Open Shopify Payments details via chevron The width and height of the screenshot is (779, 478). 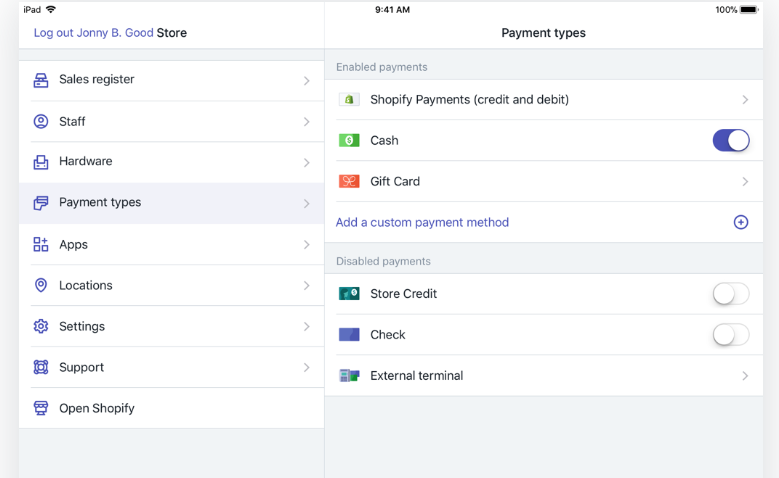(x=745, y=100)
